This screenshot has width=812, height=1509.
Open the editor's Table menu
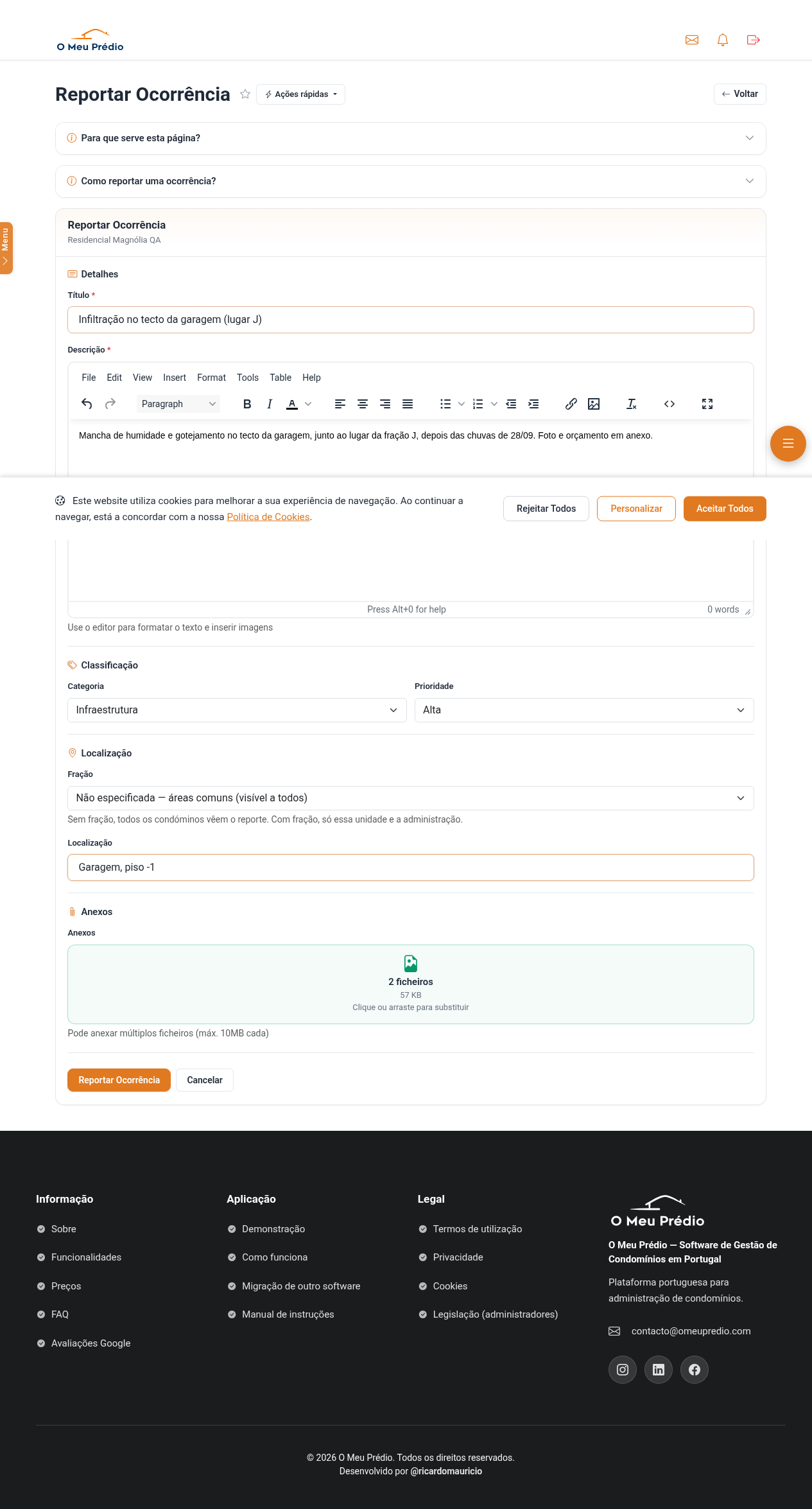[x=281, y=378]
